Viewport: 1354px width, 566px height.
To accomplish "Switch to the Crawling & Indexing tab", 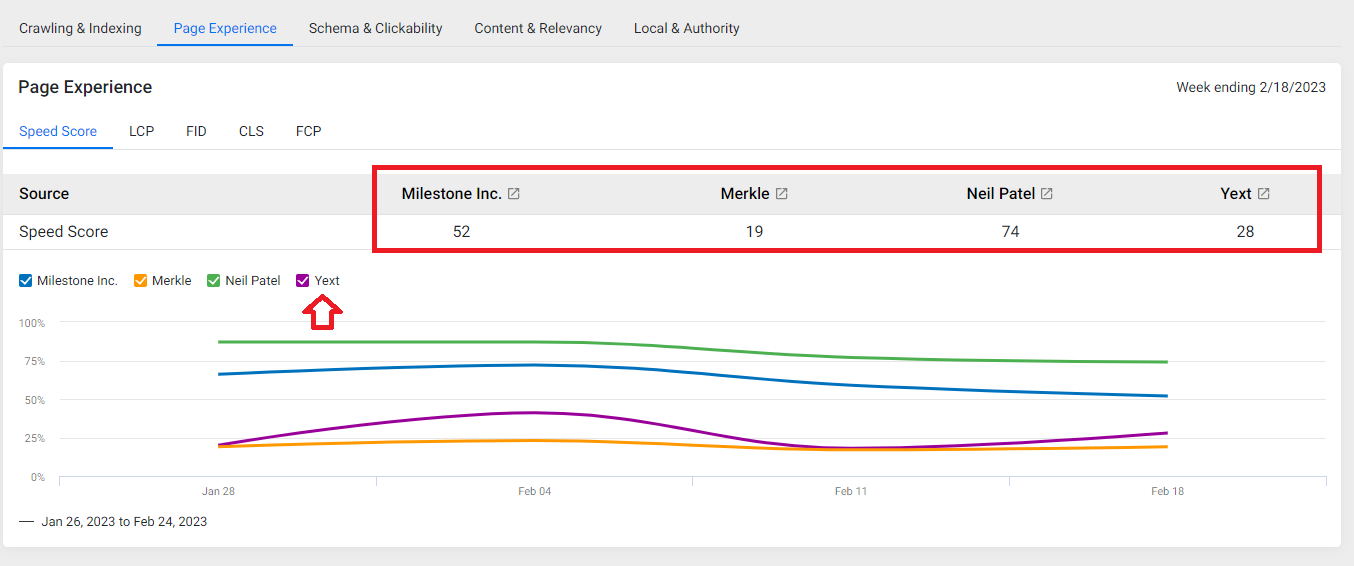I will coord(80,28).
